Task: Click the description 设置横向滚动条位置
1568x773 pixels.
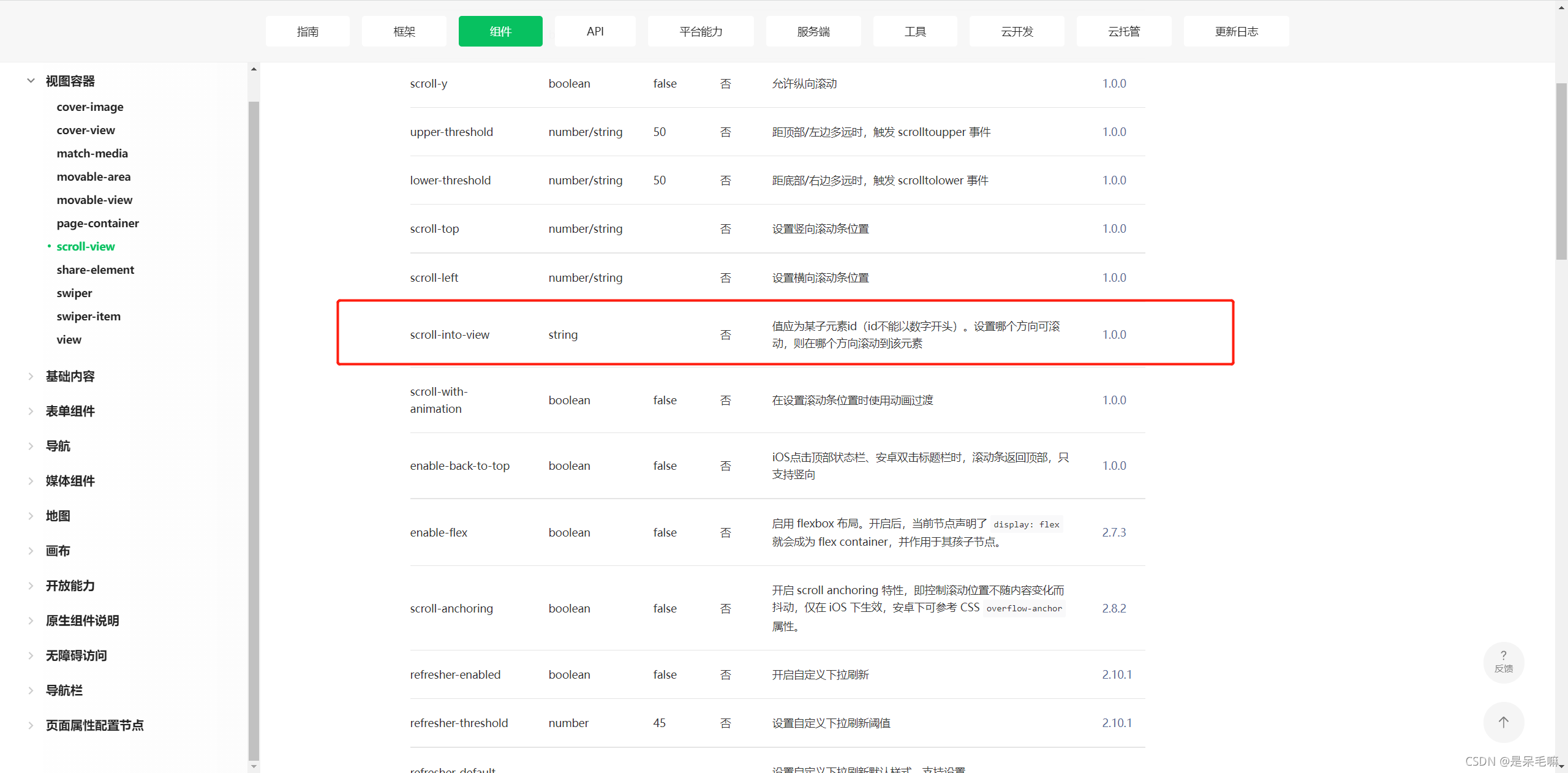Action: coord(820,277)
